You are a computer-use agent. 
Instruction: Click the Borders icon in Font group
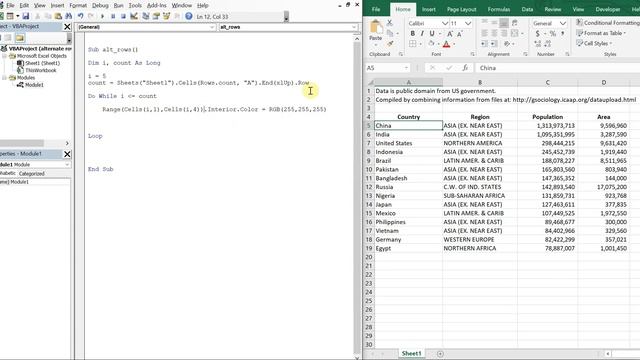(x=413, y=43)
